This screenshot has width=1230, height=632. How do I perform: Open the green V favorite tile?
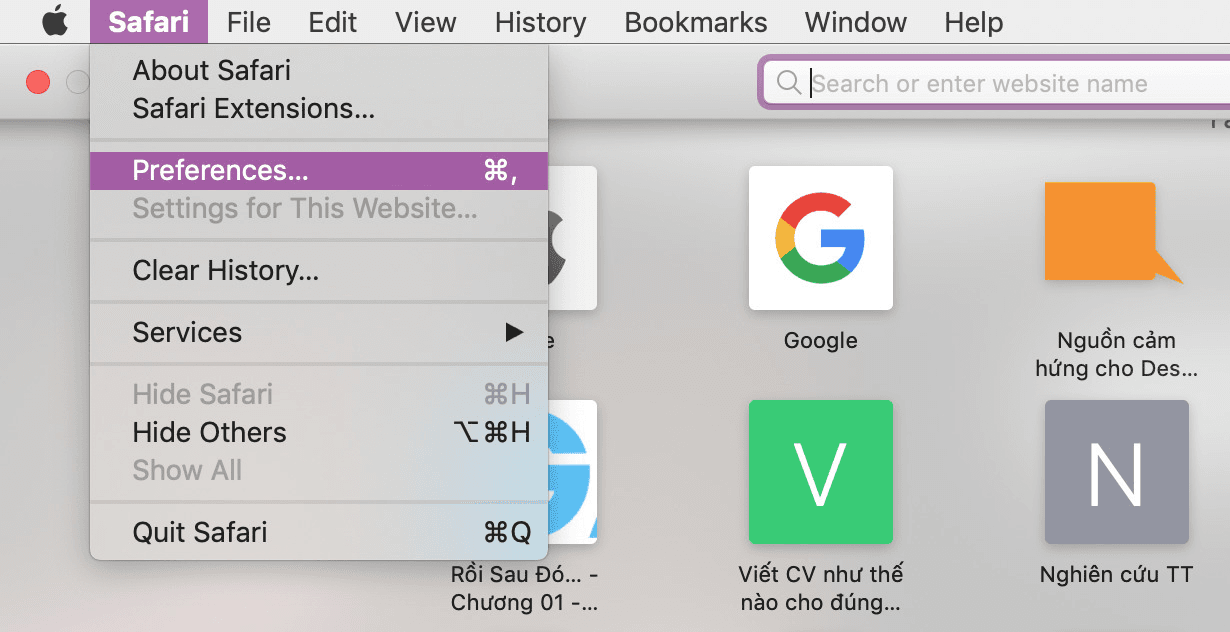click(x=821, y=472)
